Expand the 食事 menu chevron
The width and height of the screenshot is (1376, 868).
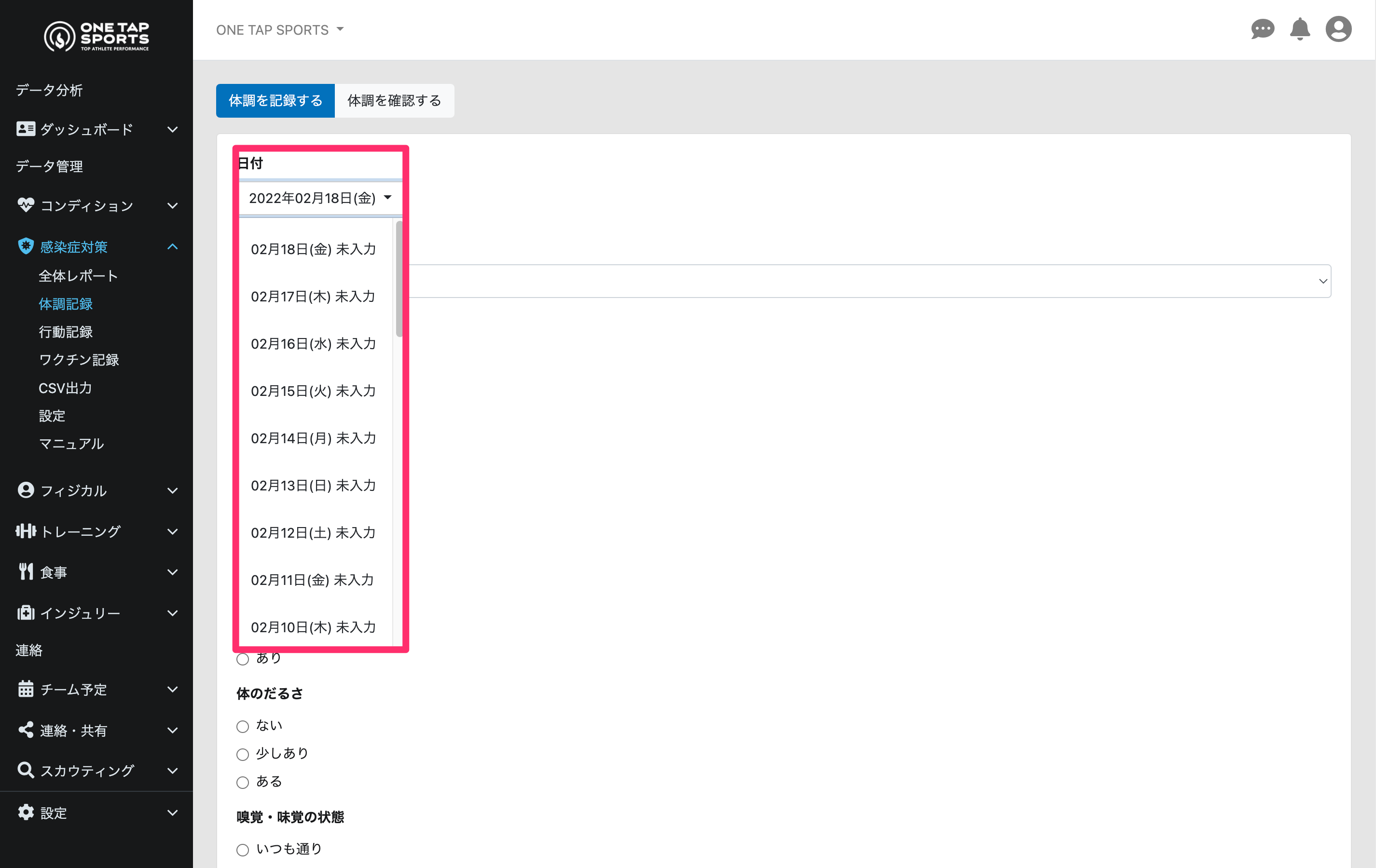[x=173, y=572]
